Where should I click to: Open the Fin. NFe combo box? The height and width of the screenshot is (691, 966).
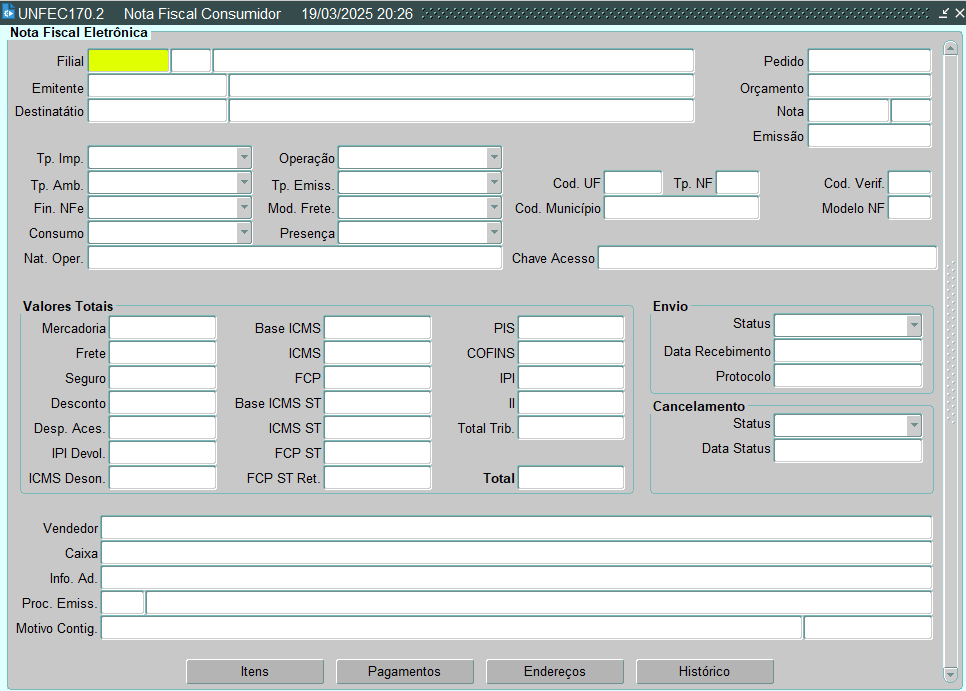coord(244,208)
